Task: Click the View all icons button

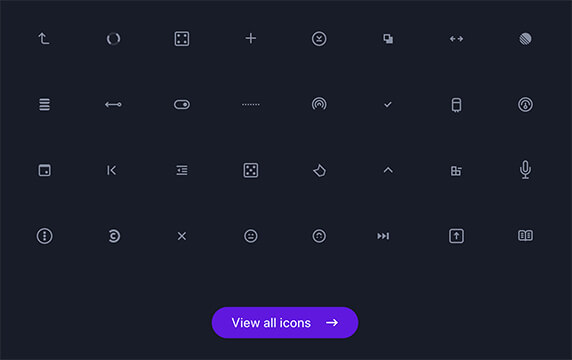Action: (285, 322)
